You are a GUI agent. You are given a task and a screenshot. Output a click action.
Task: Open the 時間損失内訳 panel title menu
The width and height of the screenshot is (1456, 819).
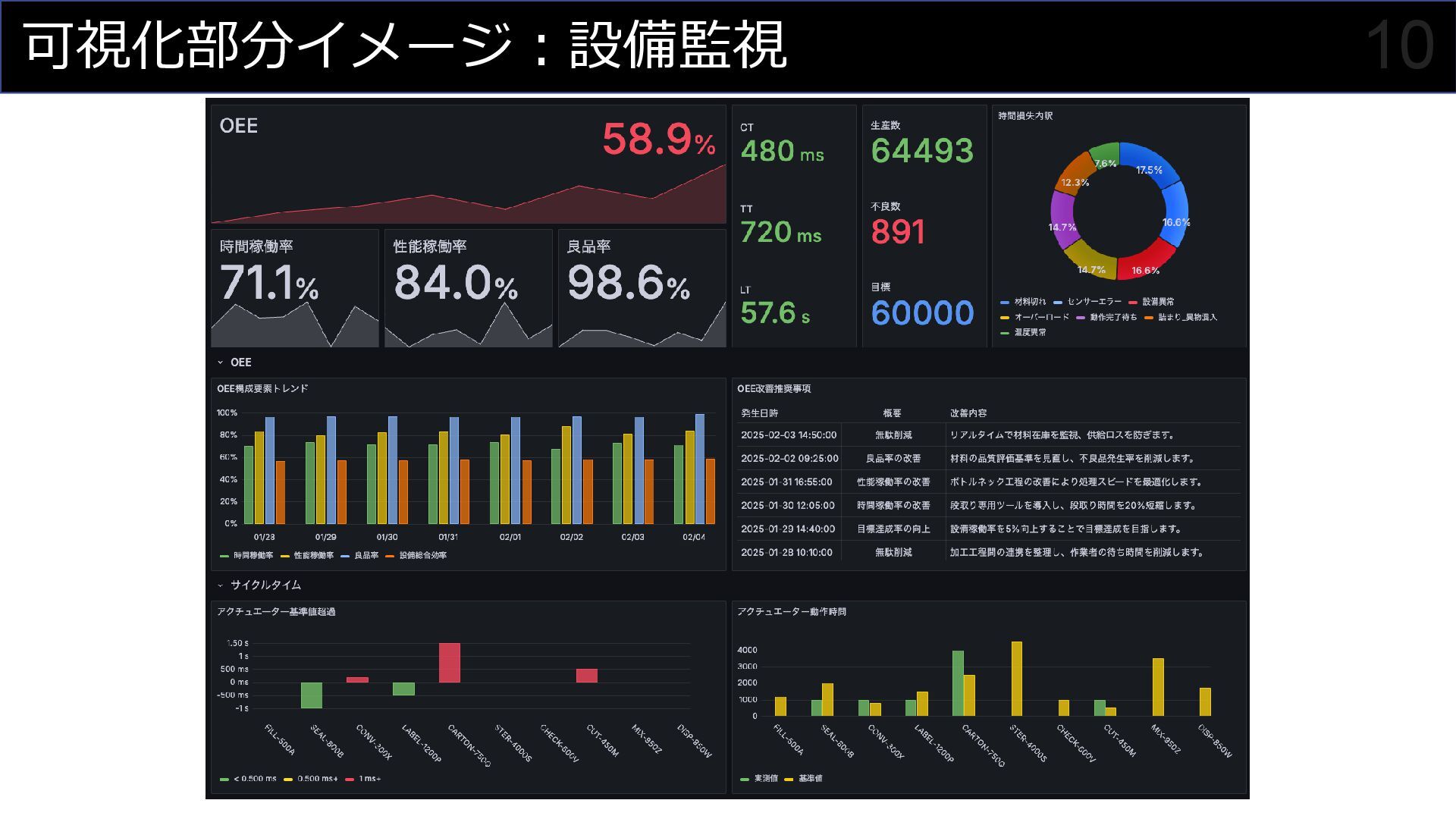point(1025,116)
